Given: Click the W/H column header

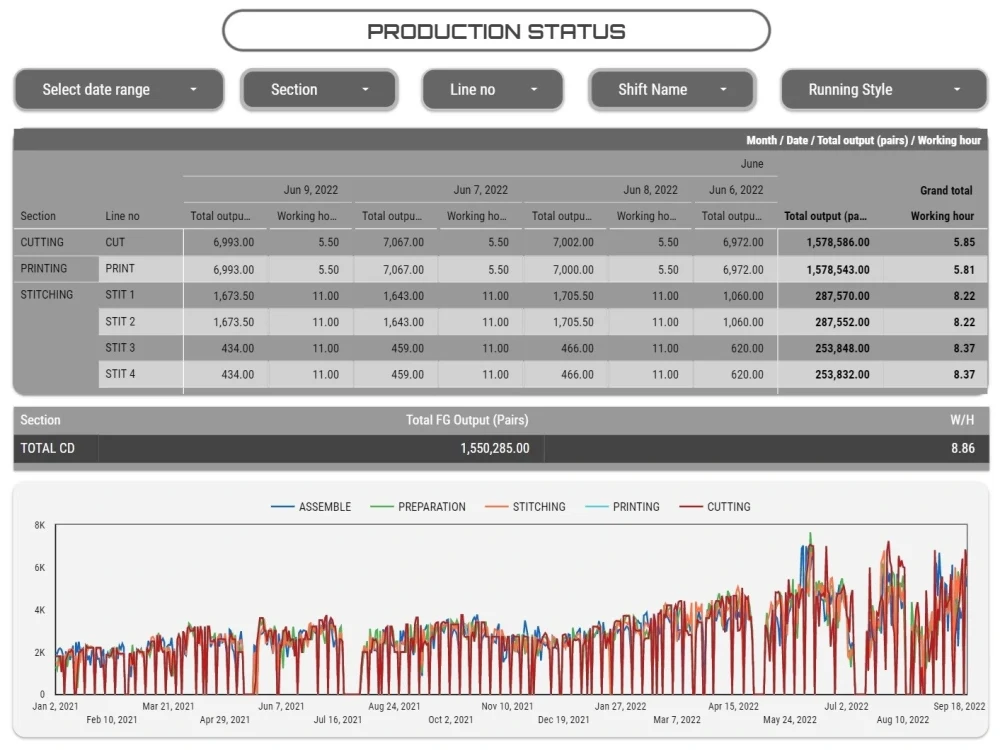Looking at the screenshot, I should (x=962, y=420).
